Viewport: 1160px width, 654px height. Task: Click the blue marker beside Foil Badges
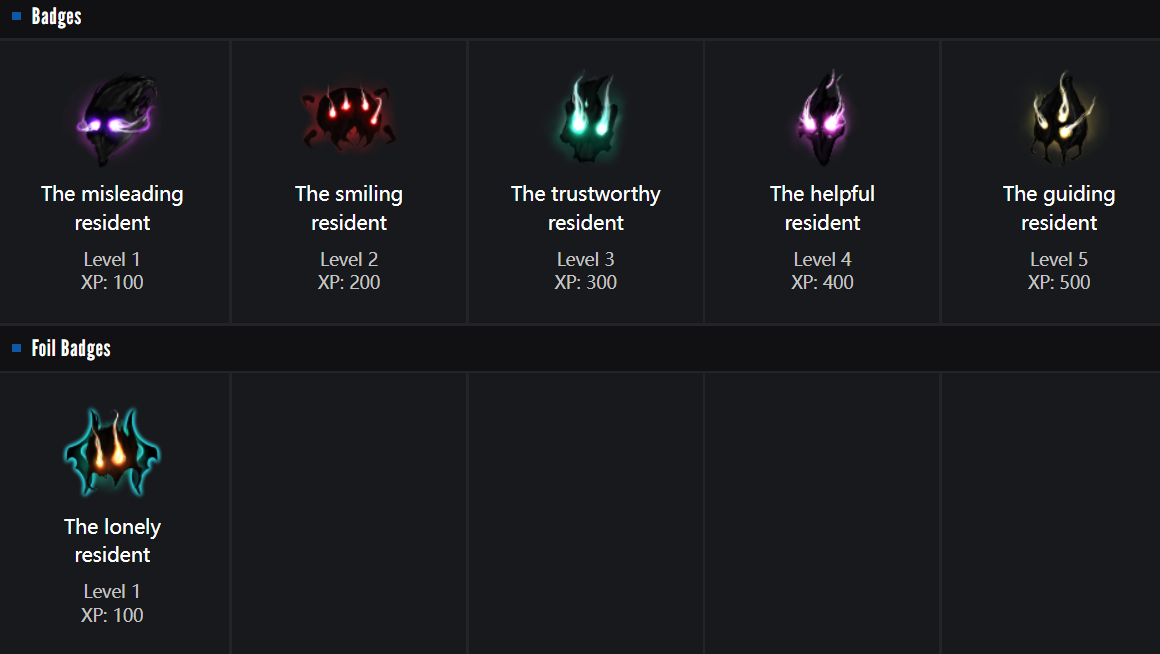[x=16, y=348]
